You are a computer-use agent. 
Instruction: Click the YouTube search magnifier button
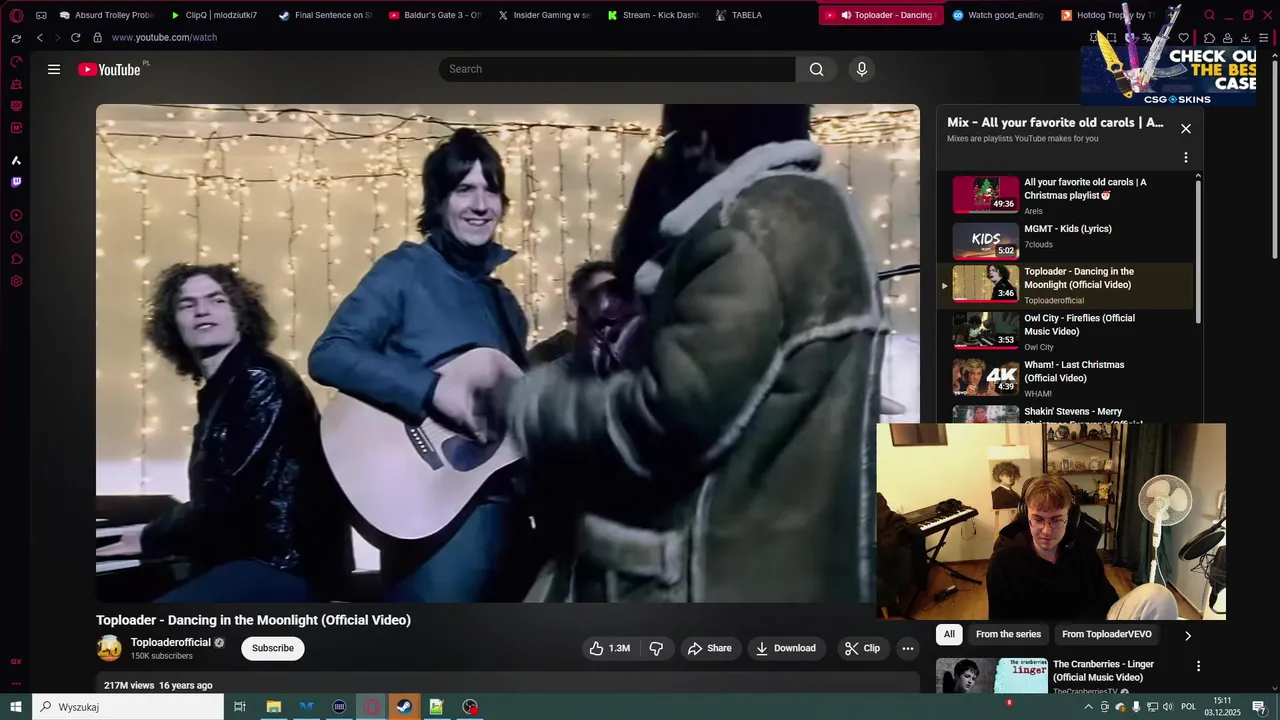[x=816, y=69]
